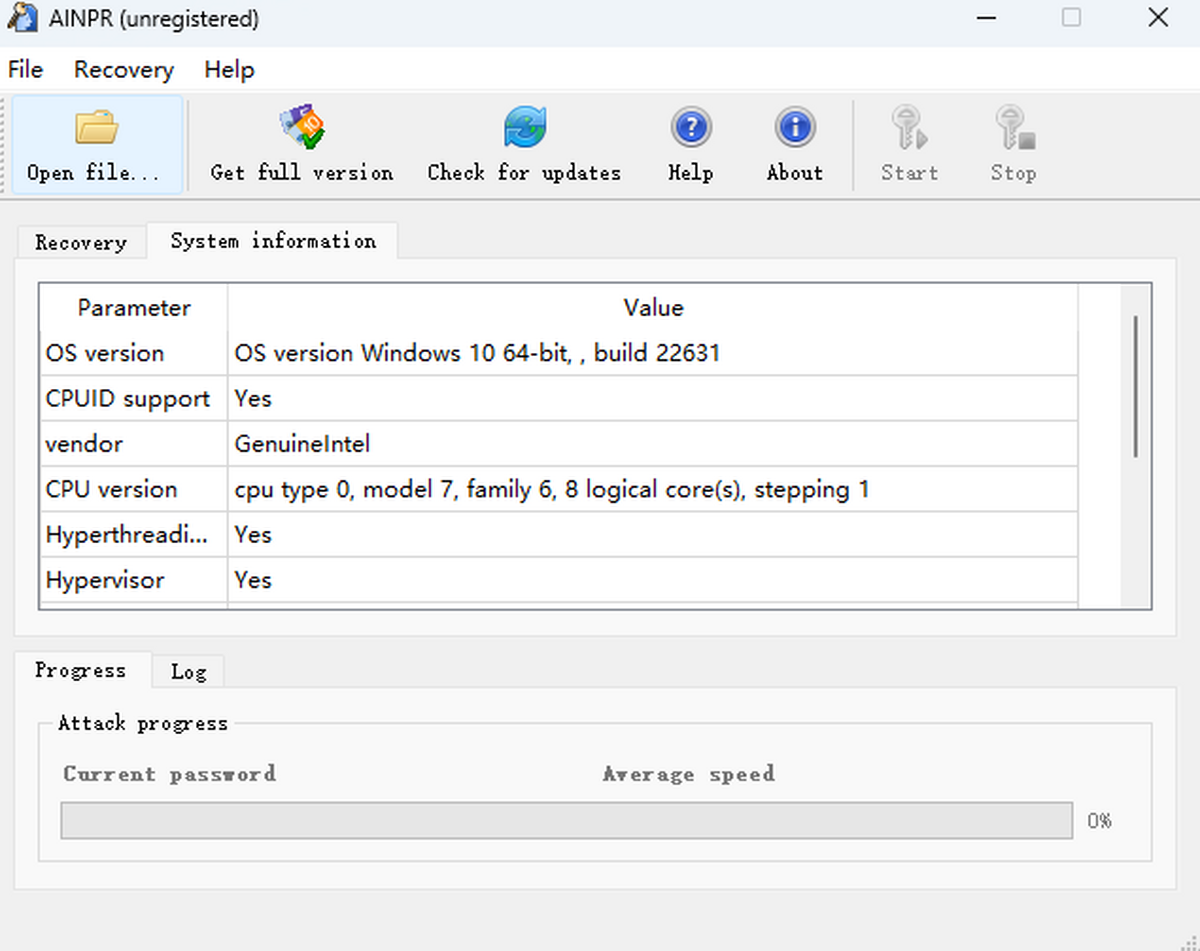Viewport: 1200px width, 951px height.
Task: Close the AINPR window
Action: pos(1158,18)
